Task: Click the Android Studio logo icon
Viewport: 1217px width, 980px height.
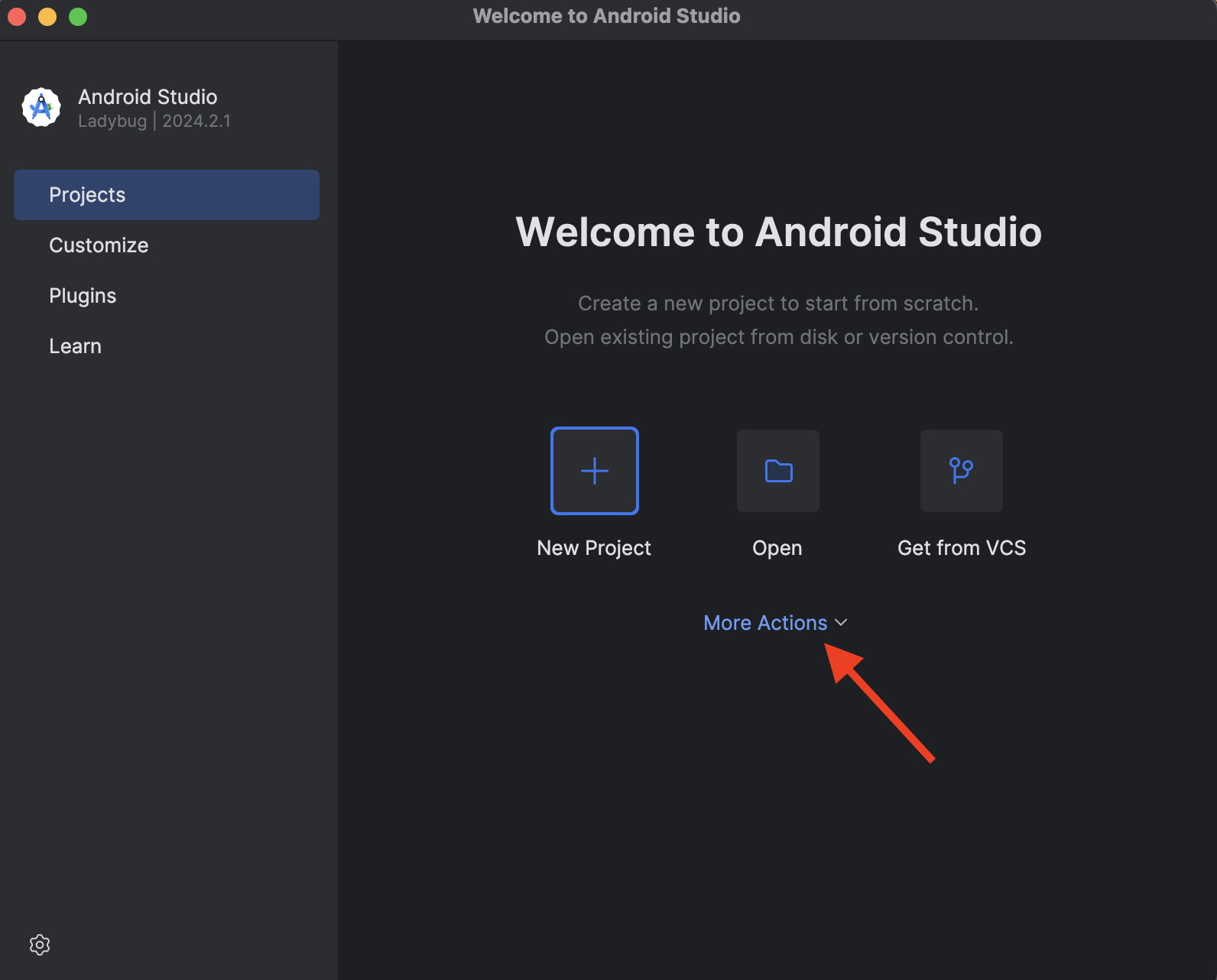Action: pos(41,108)
